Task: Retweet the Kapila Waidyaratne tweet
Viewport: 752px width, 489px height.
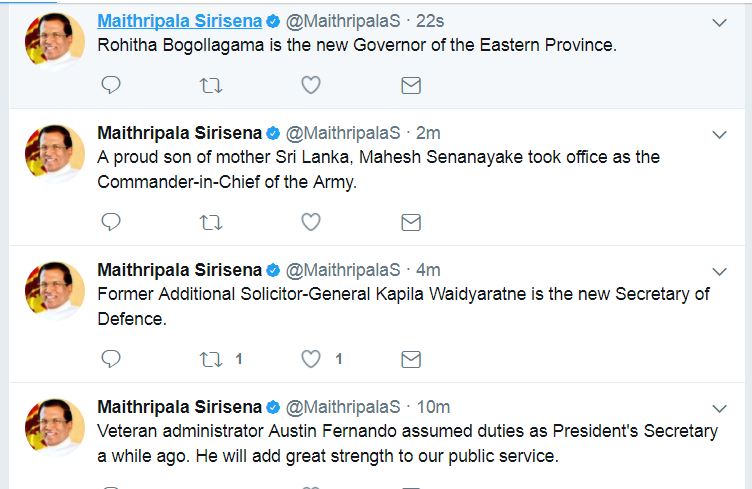Action: 211,358
